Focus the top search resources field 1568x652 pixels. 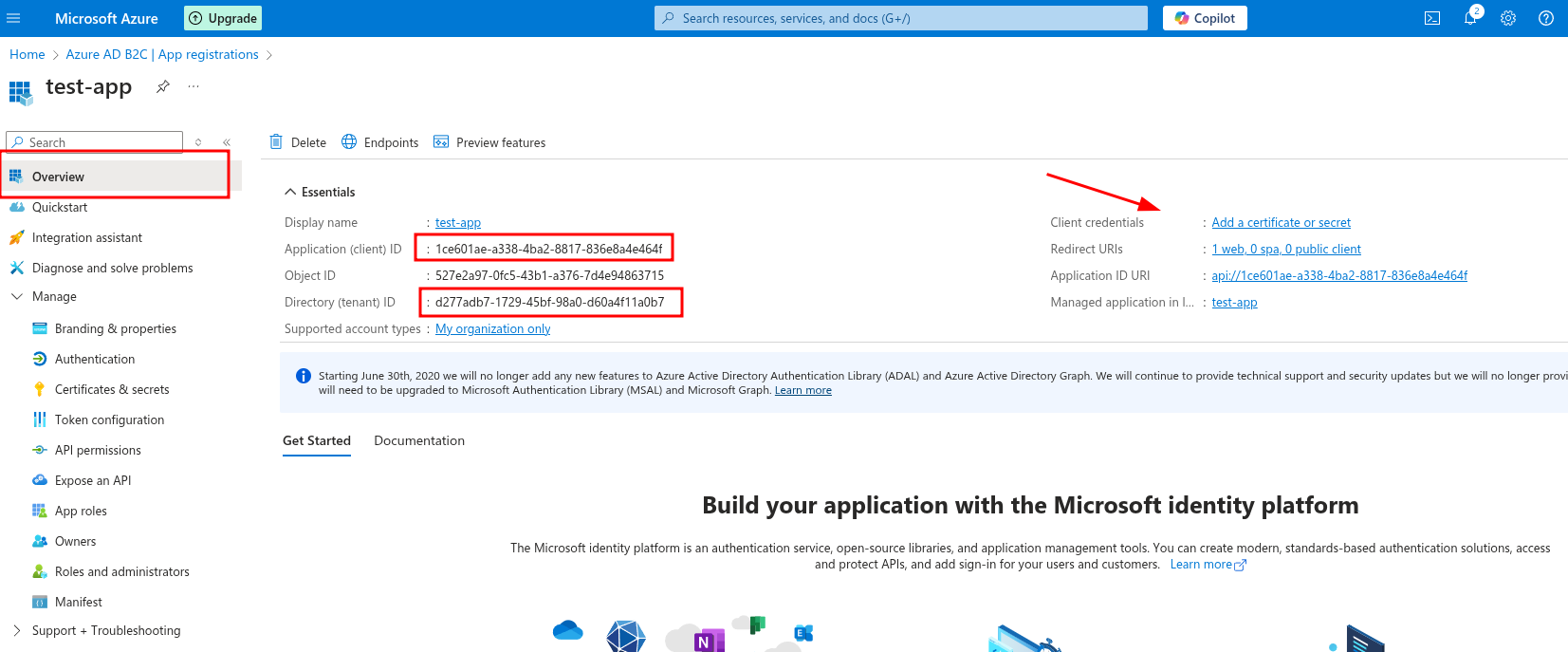[901, 18]
